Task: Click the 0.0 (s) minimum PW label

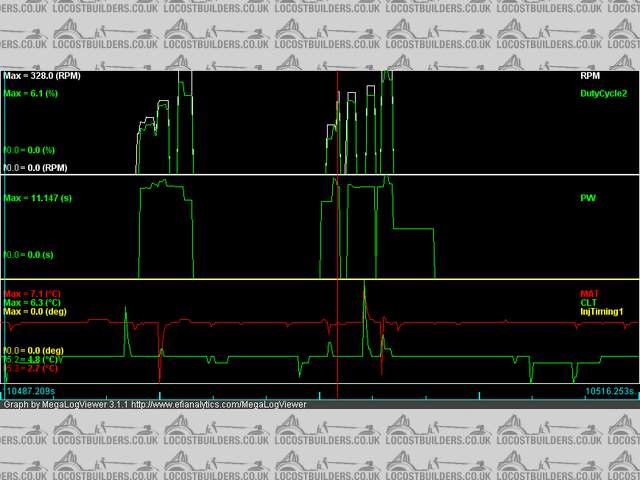Action: click(32, 255)
